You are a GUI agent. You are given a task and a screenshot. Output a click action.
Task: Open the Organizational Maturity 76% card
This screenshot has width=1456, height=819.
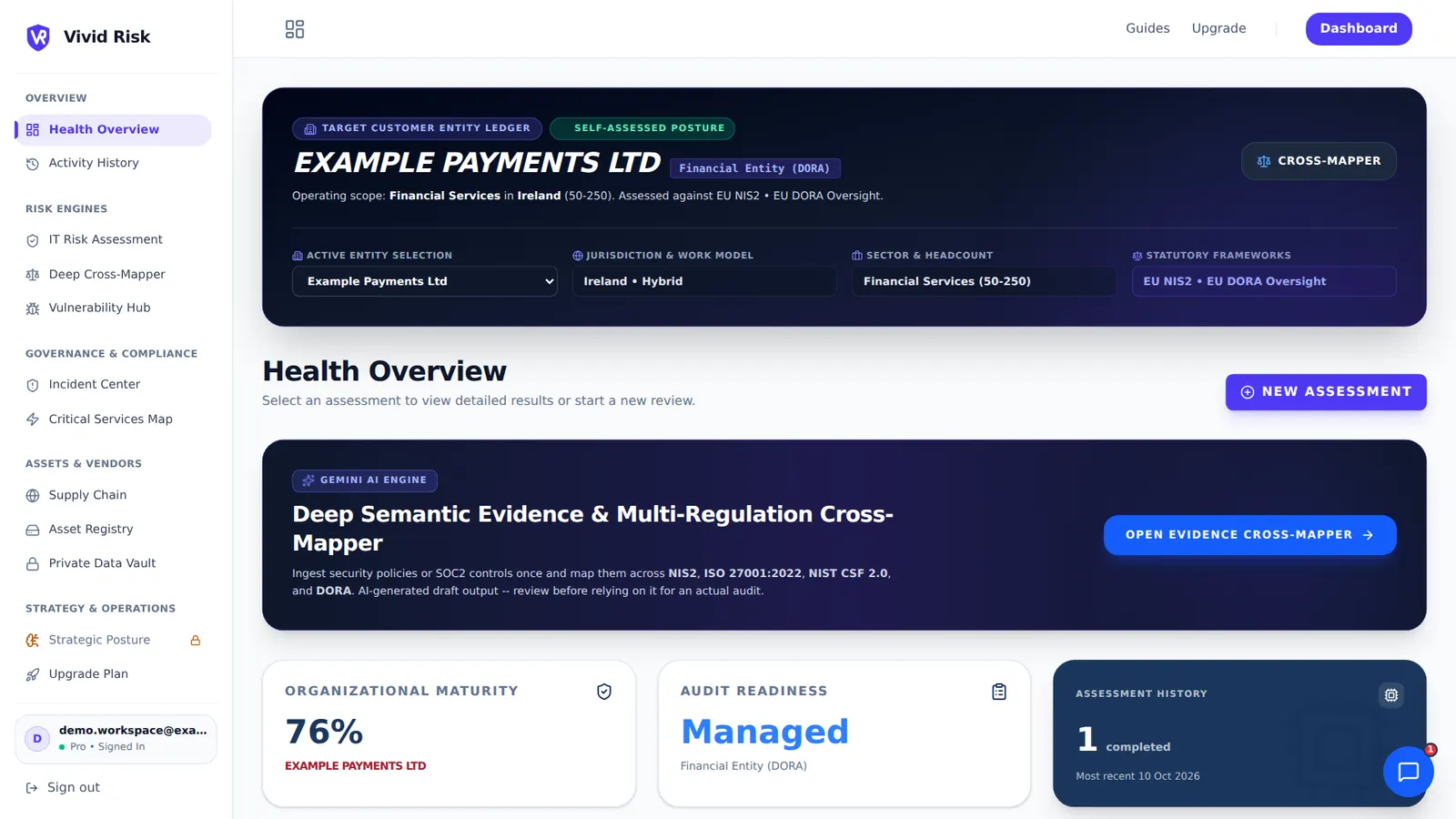pyautogui.click(x=449, y=733)
